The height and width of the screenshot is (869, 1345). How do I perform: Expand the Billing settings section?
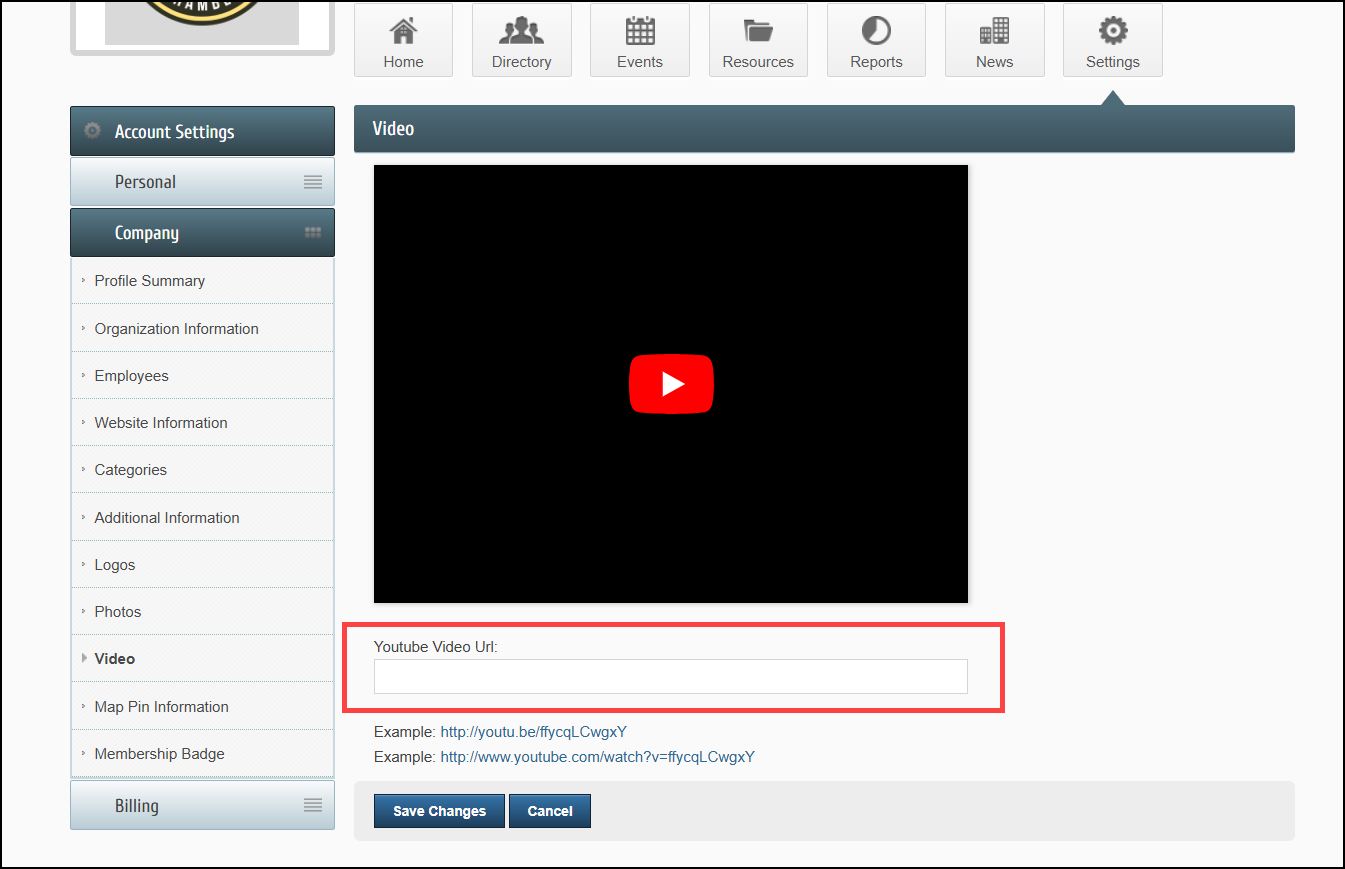(202, 806)
